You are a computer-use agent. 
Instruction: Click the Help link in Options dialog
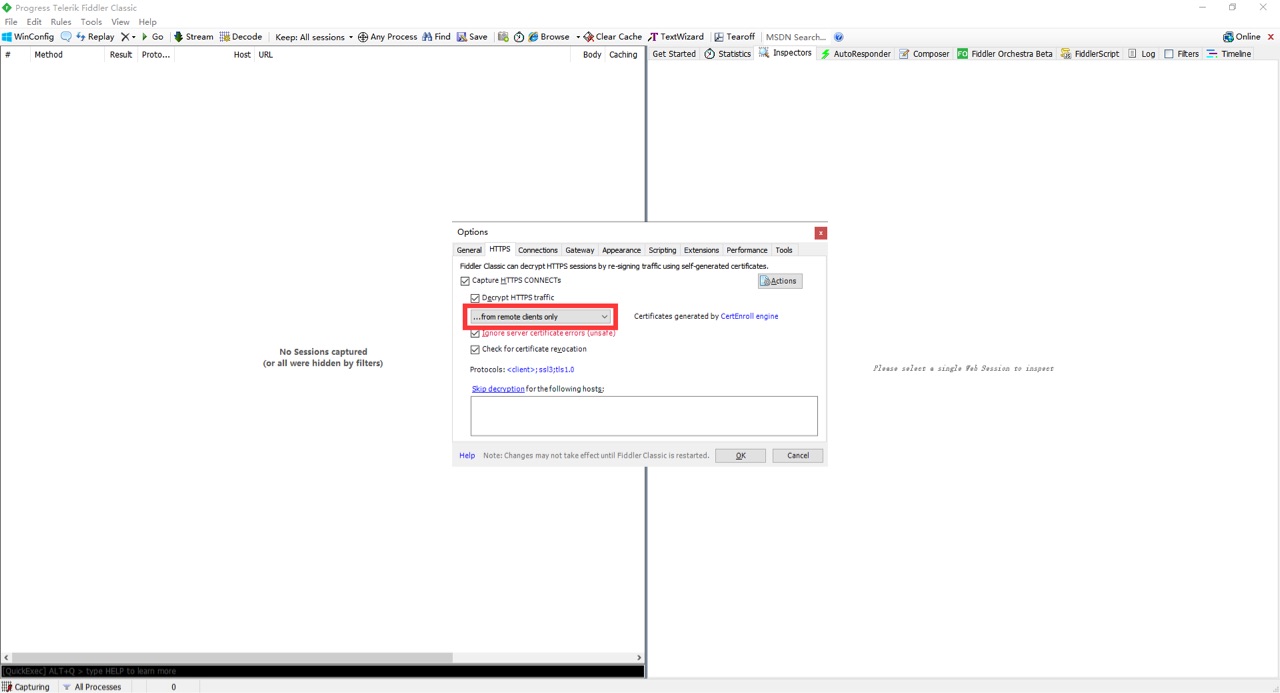(467, 455)
